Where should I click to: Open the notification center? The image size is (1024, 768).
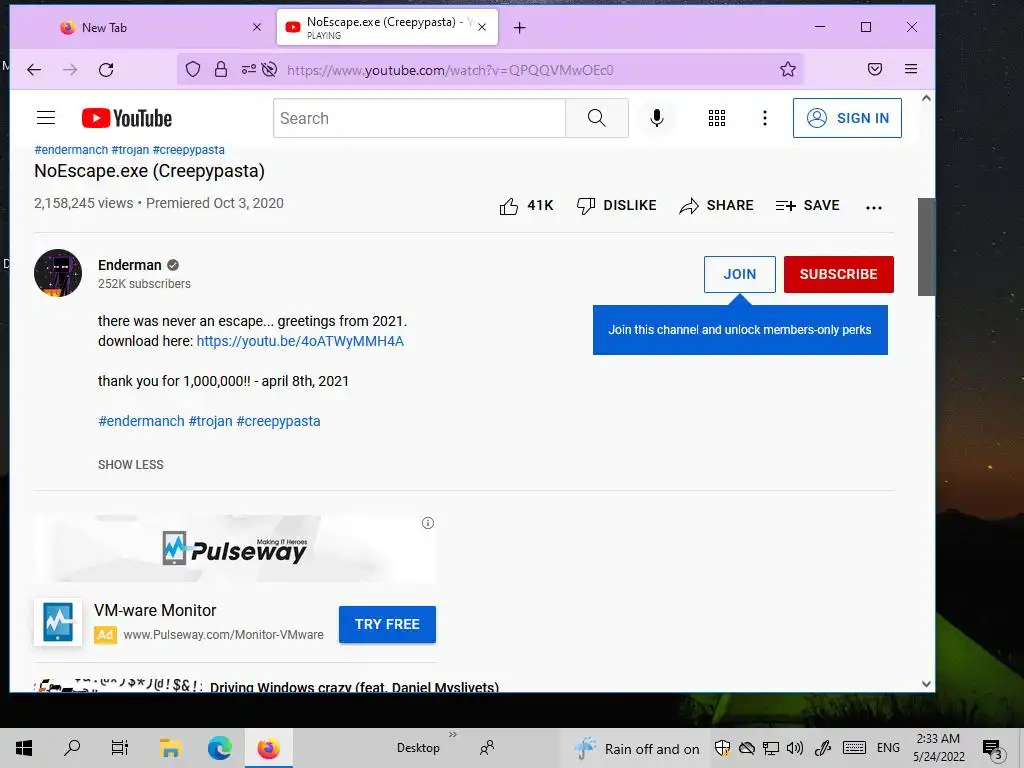pos(993,748)
